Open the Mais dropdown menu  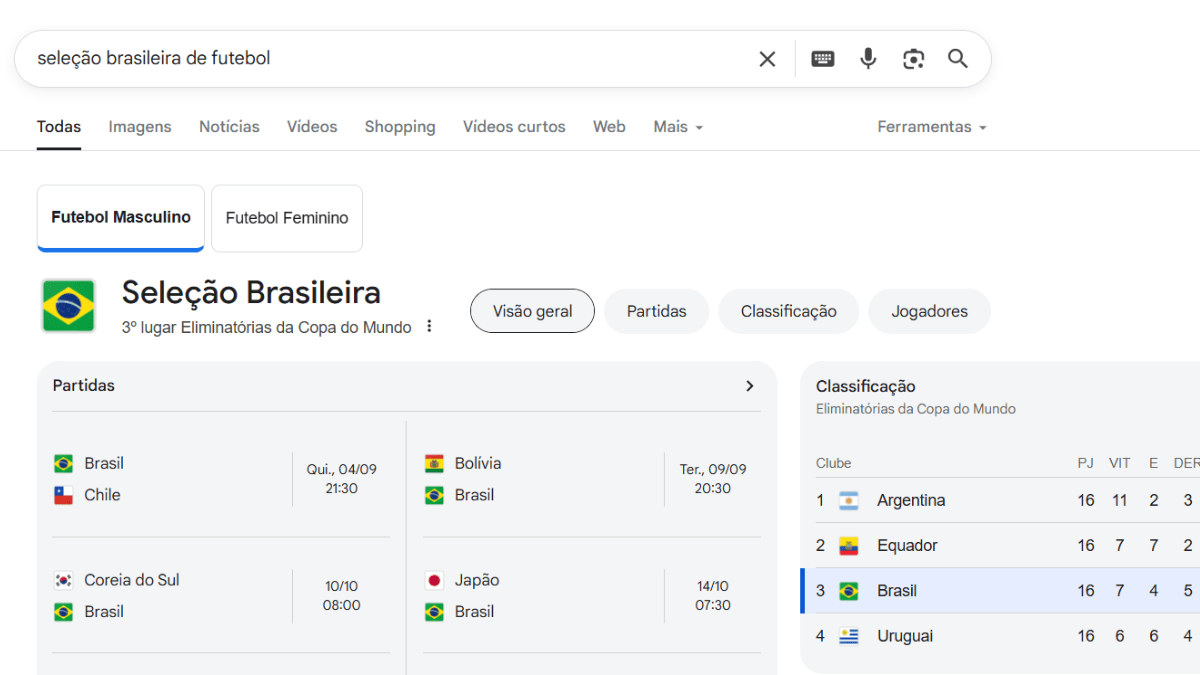point(678,127)
